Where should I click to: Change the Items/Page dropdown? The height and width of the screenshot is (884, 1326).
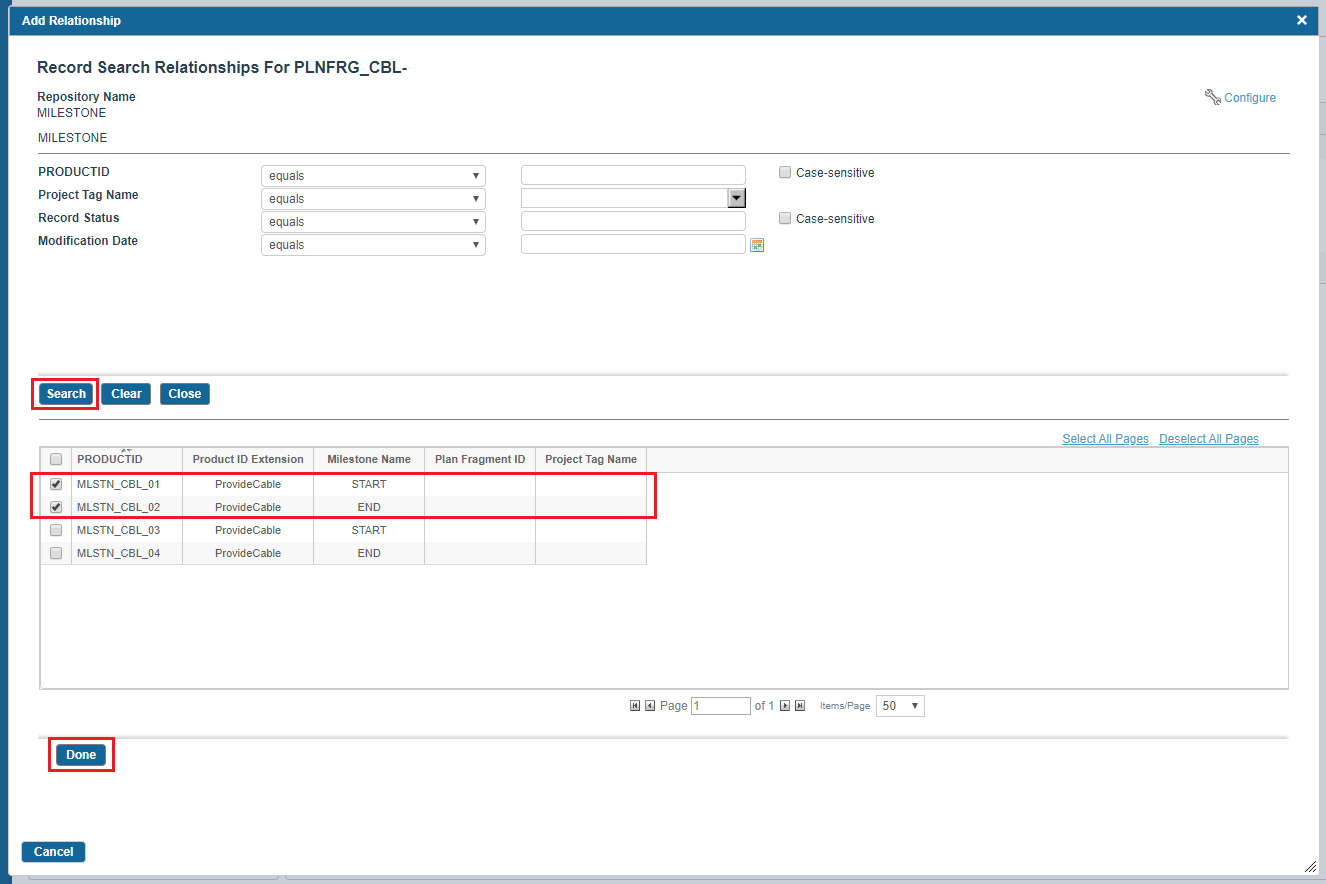click(x=900, y=706)
